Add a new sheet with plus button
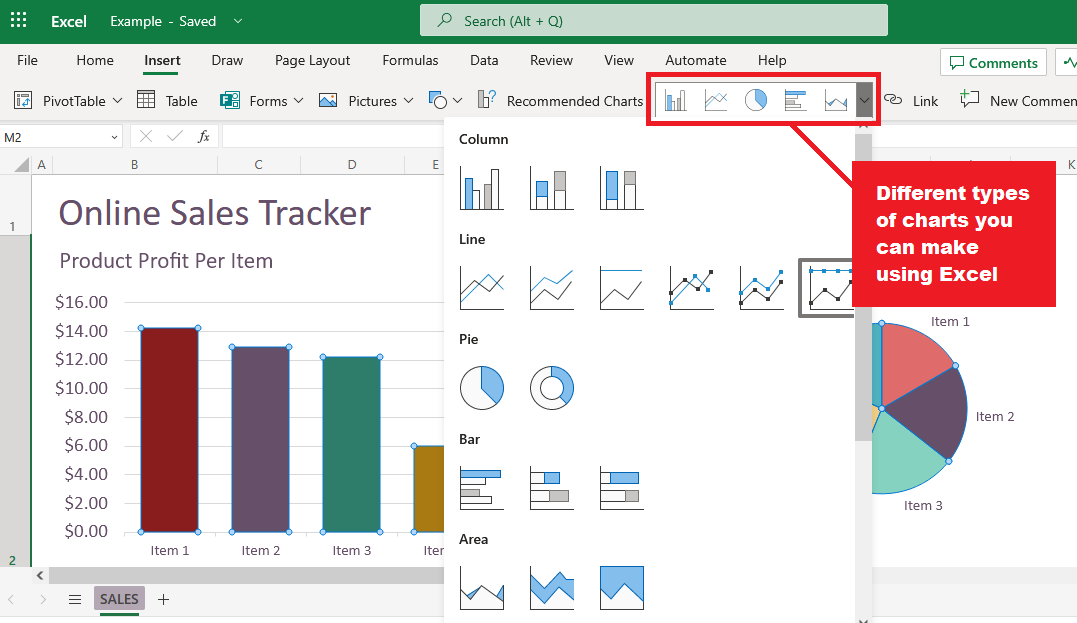The height and width of the screenshot is (623, 1077). pyautogui.click(x=163, y=599)
